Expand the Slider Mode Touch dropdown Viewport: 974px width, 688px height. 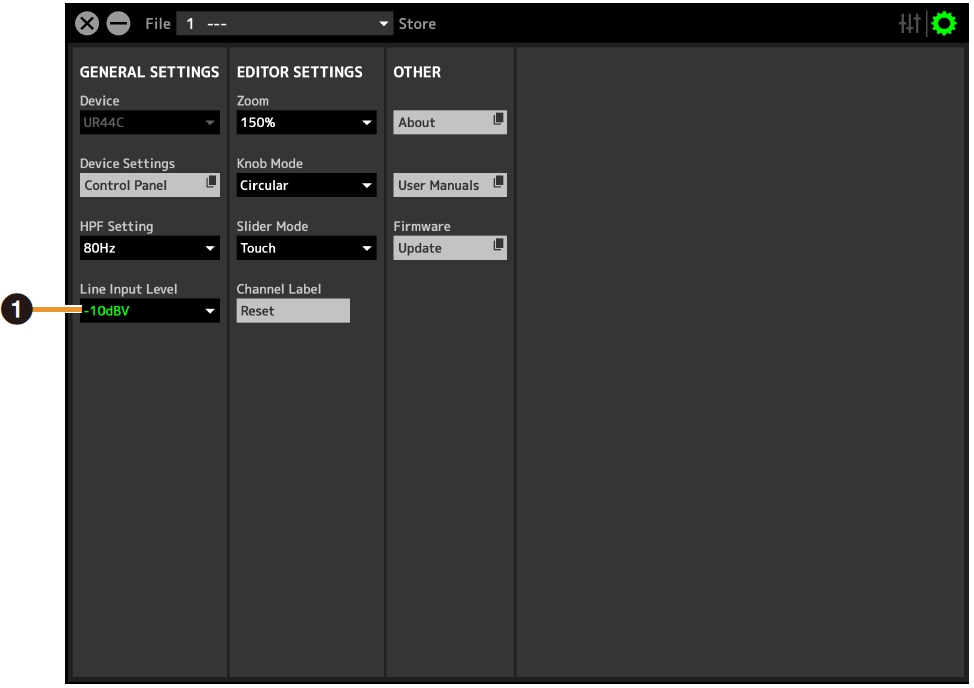(306, 248)
